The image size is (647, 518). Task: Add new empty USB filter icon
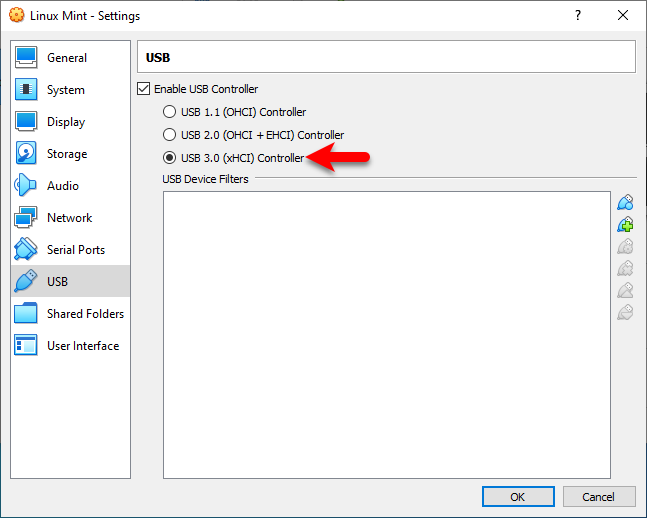[625, 202]
